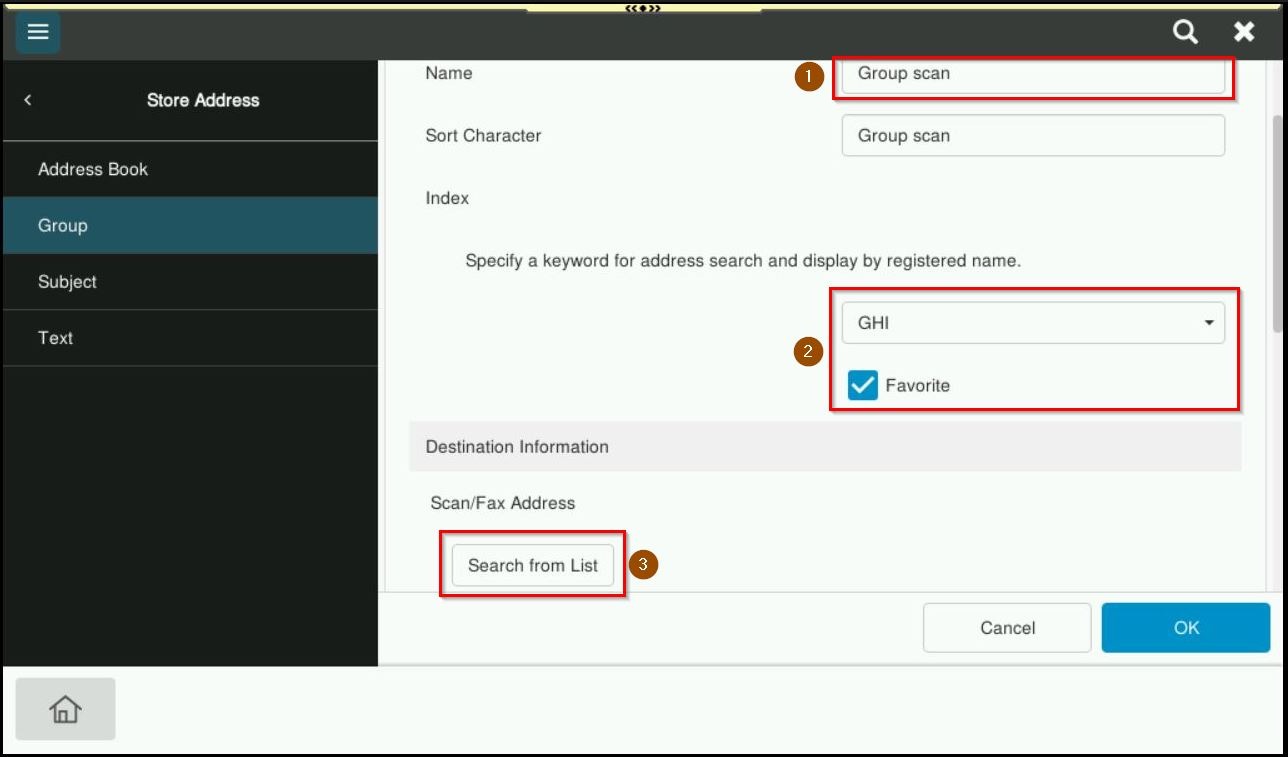Image resolution: width=1288 pixels, height=757 pixels.
Task: Click the Cancel button
Action: 1006,628
